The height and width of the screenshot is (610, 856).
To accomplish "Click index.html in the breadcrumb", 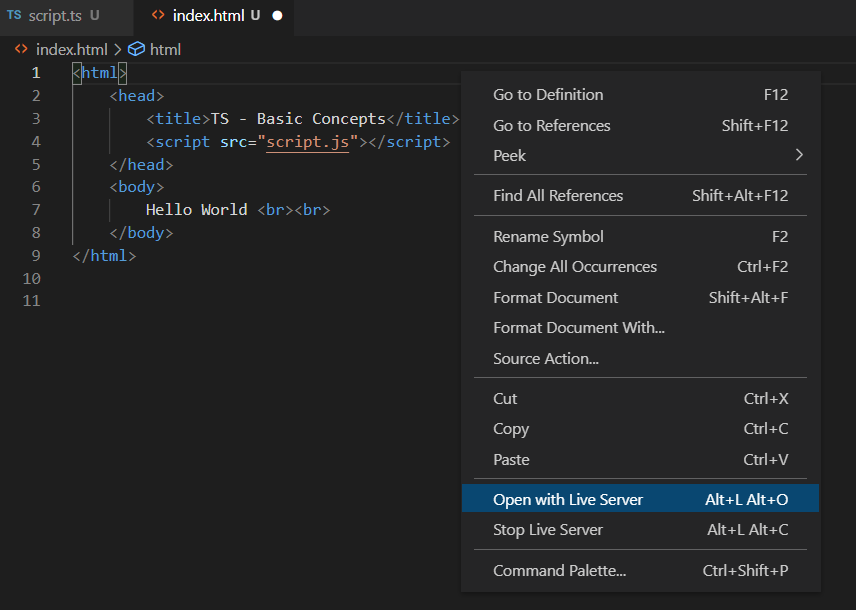I will pos(73,49).
